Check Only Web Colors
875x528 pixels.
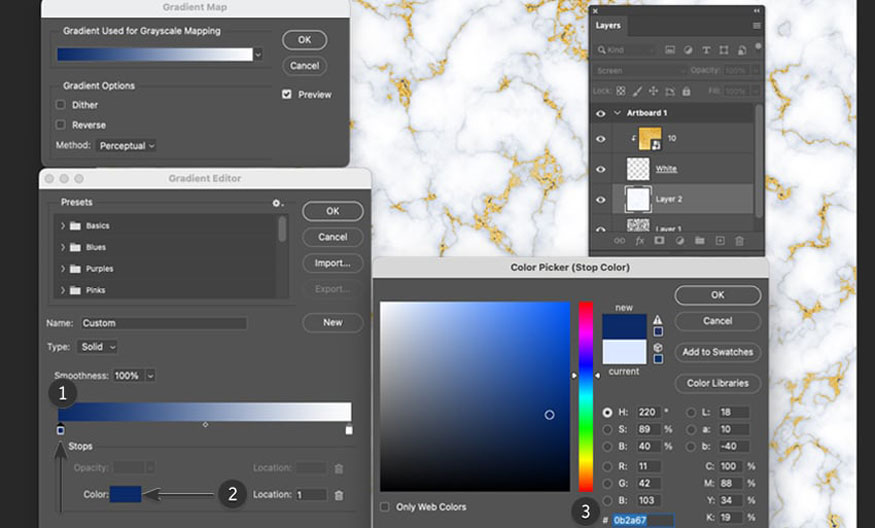pos(384,507)
